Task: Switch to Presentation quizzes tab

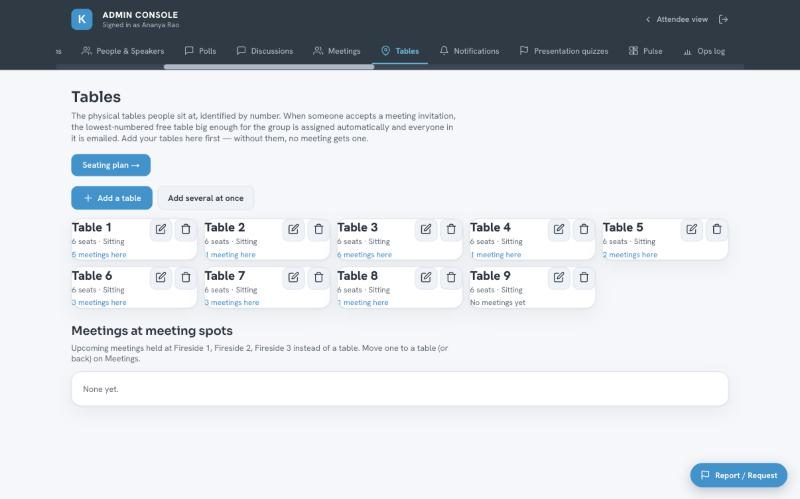Action: click(564, 51)
